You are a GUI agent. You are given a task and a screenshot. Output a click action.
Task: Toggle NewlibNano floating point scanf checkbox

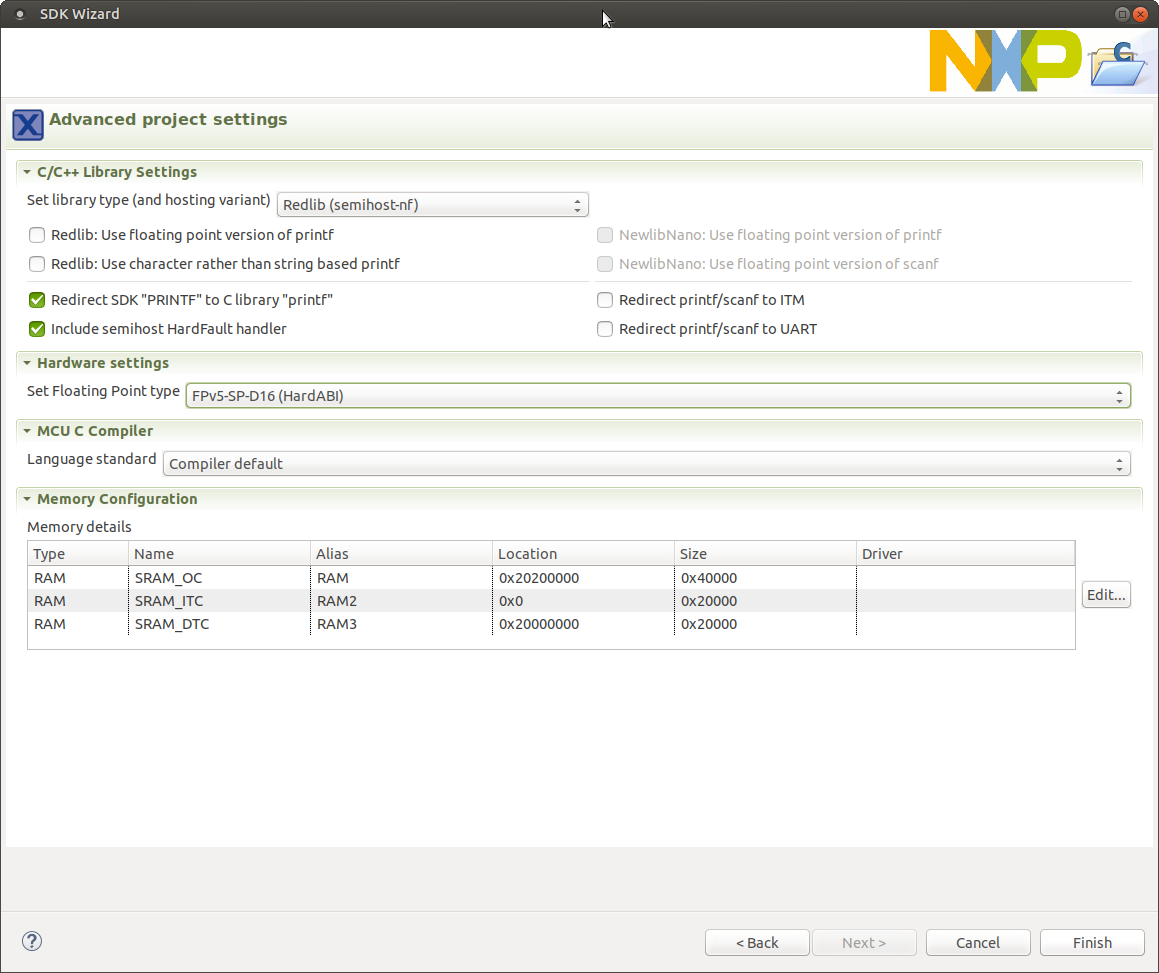[x=605, y=264]
